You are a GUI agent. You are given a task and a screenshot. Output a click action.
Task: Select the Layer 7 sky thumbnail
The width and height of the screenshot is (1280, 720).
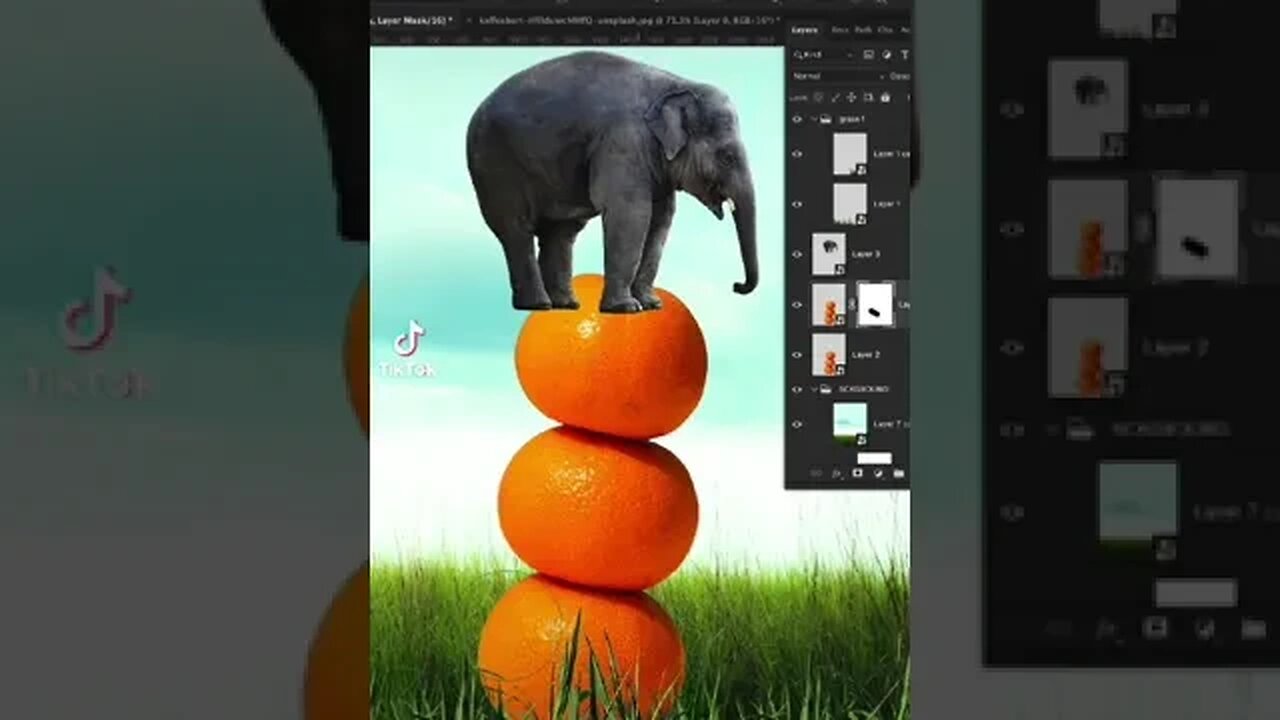[850, 423]
